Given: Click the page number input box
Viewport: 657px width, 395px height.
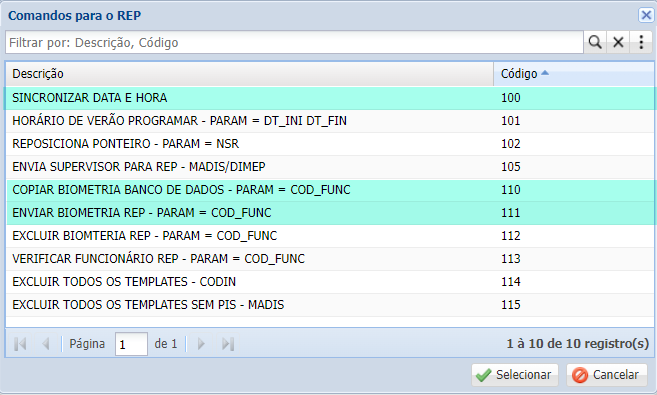Looking at the screenshot, I should [x=131, y=344].
